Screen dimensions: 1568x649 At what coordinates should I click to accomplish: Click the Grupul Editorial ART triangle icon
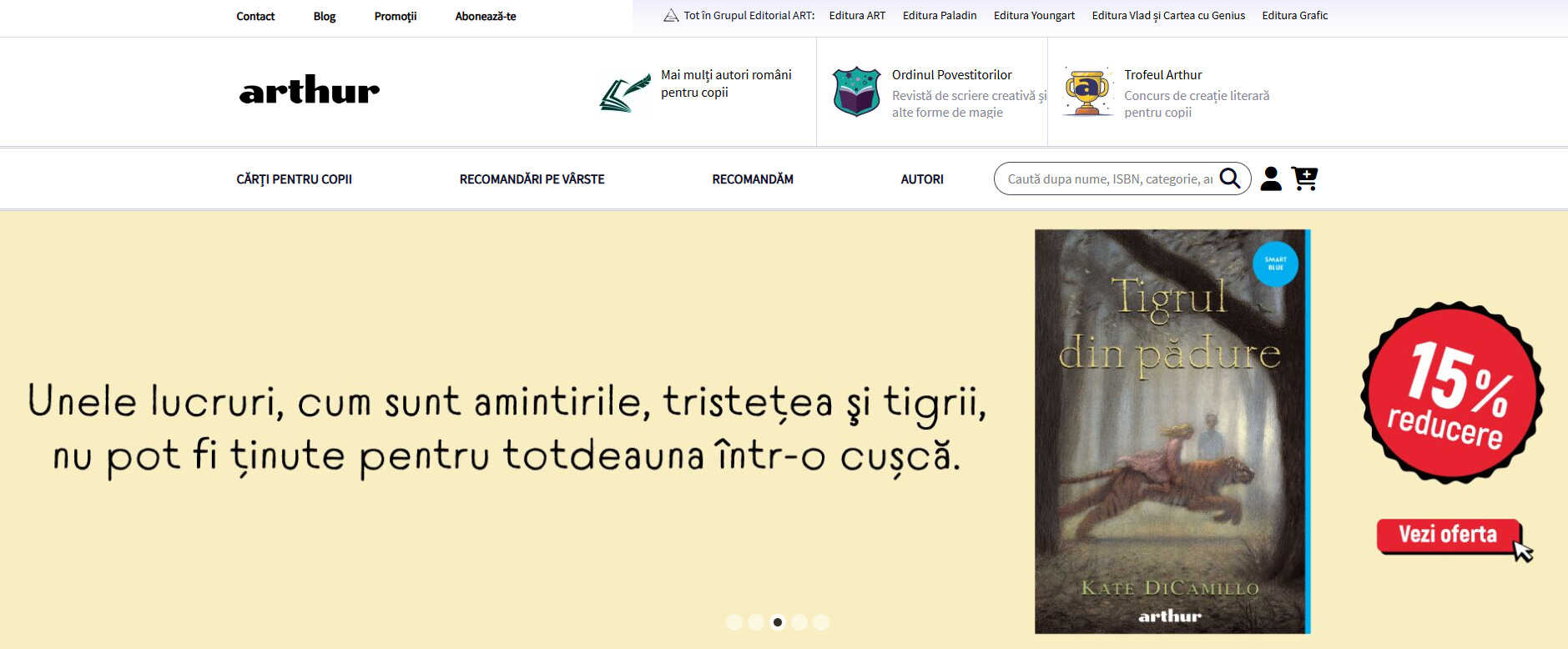tap(670, 16)
